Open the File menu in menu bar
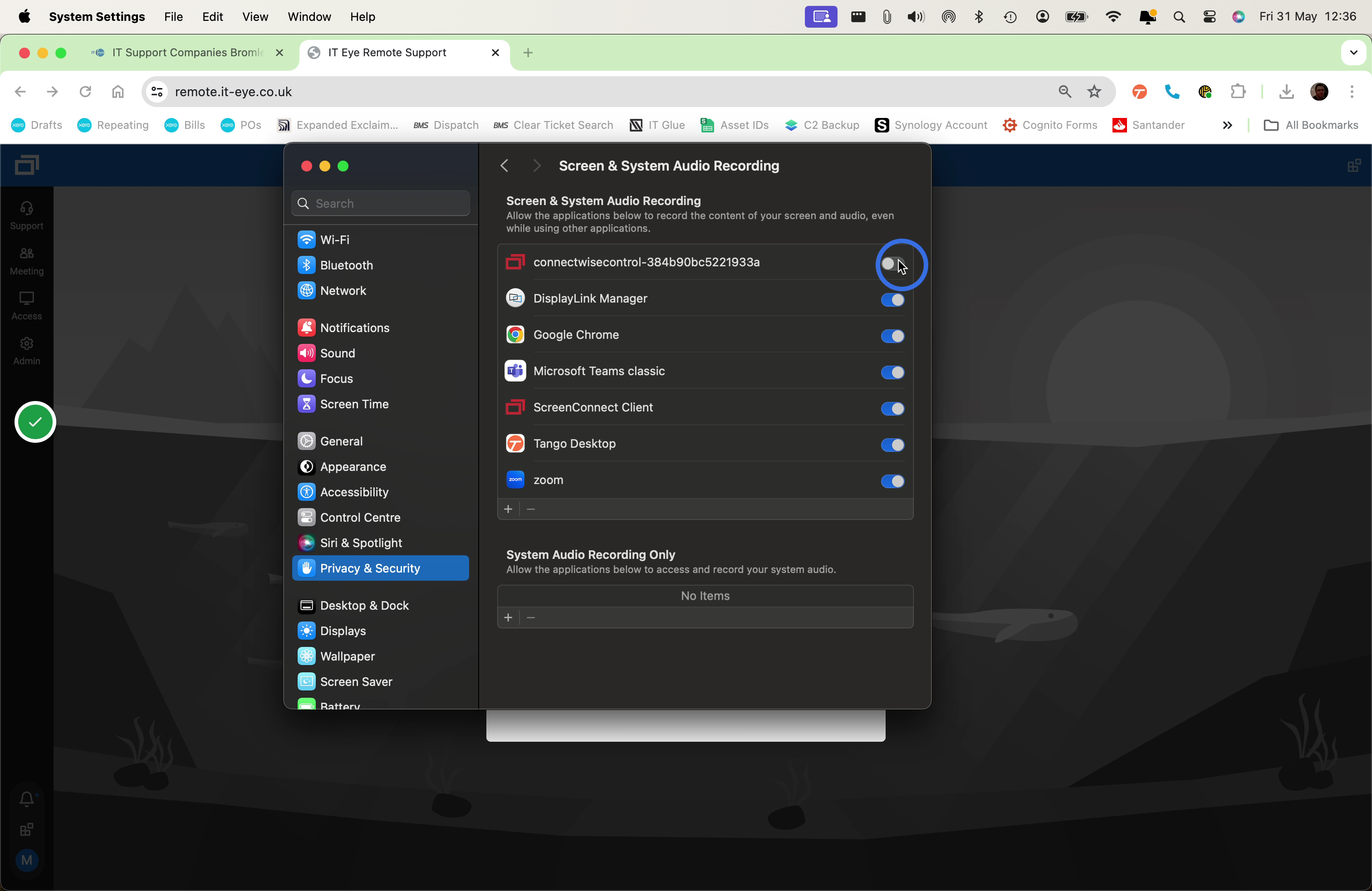Image resolution: width=1372 pixels, height=891 pixels. 173,17
